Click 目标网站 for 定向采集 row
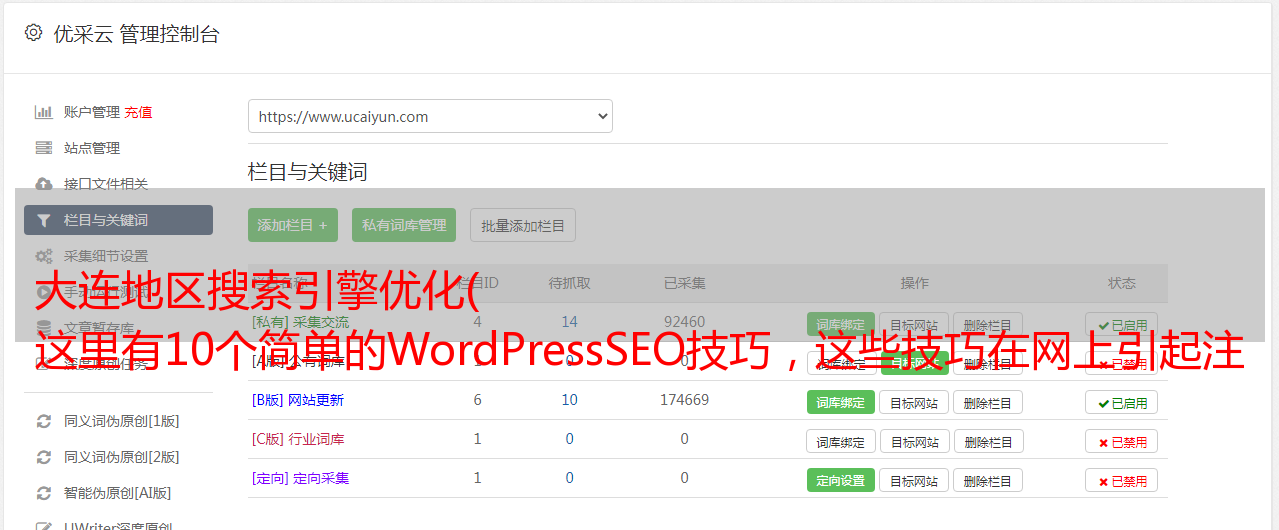 (914, 480)
